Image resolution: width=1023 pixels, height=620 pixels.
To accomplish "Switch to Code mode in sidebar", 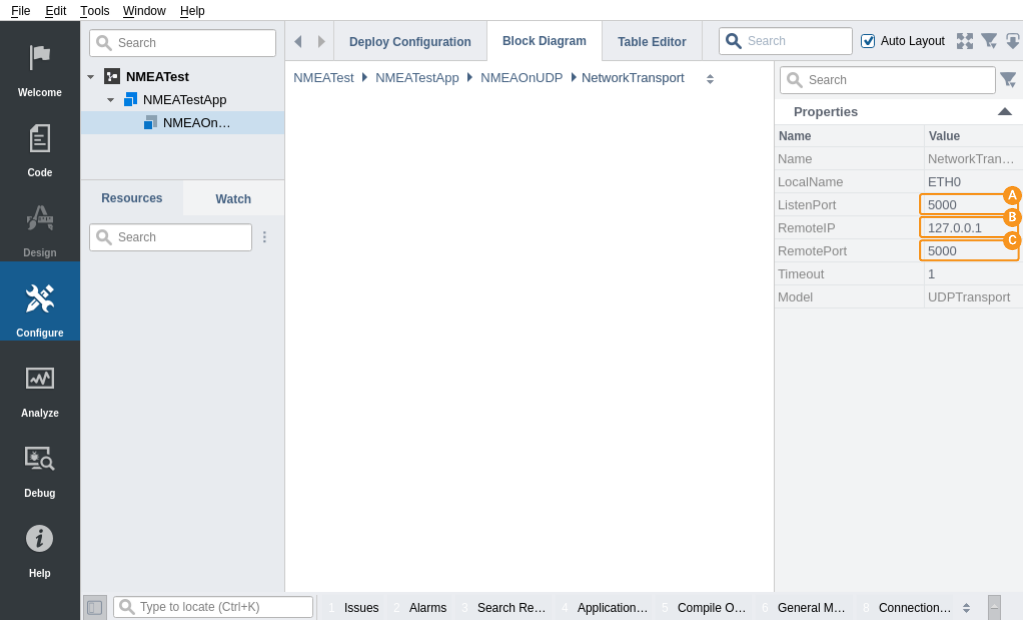I will (40, 148).
